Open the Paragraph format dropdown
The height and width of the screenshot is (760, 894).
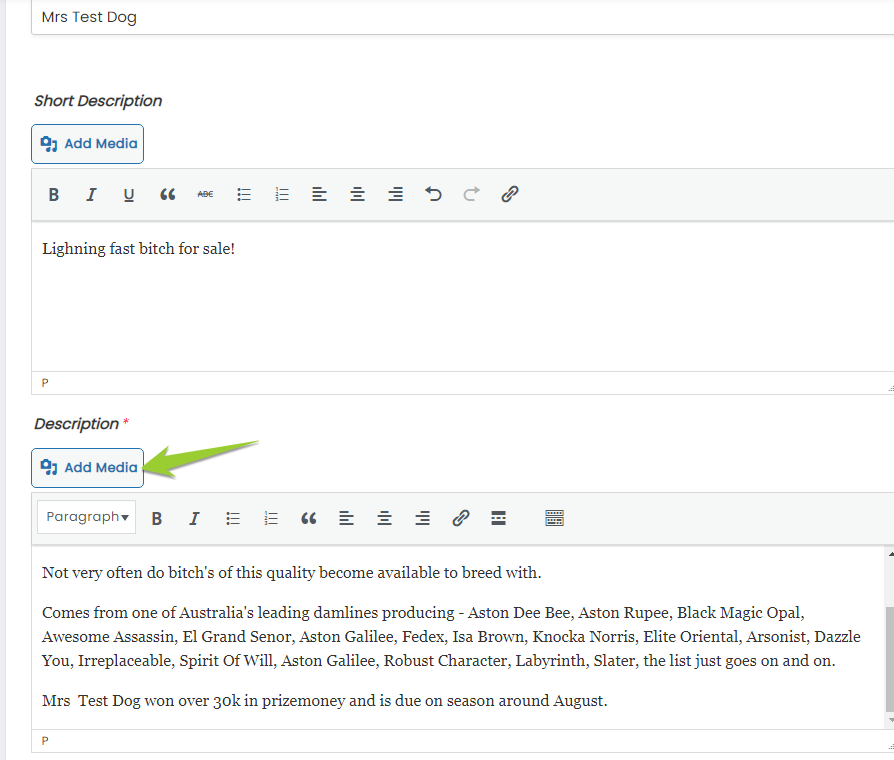87,517
